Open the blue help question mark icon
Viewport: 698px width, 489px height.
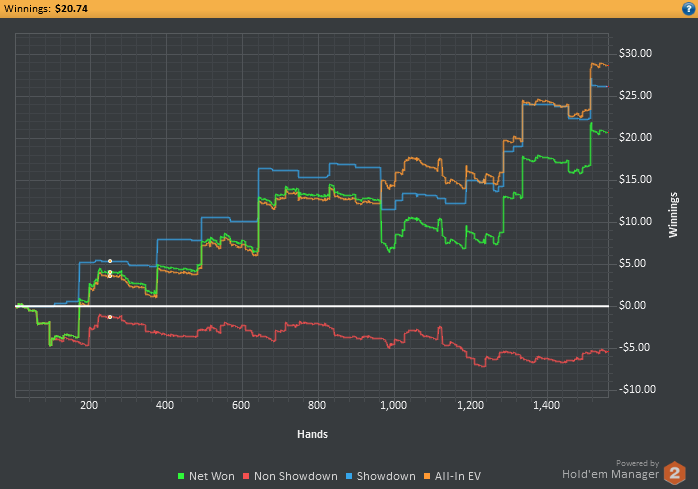688,9
